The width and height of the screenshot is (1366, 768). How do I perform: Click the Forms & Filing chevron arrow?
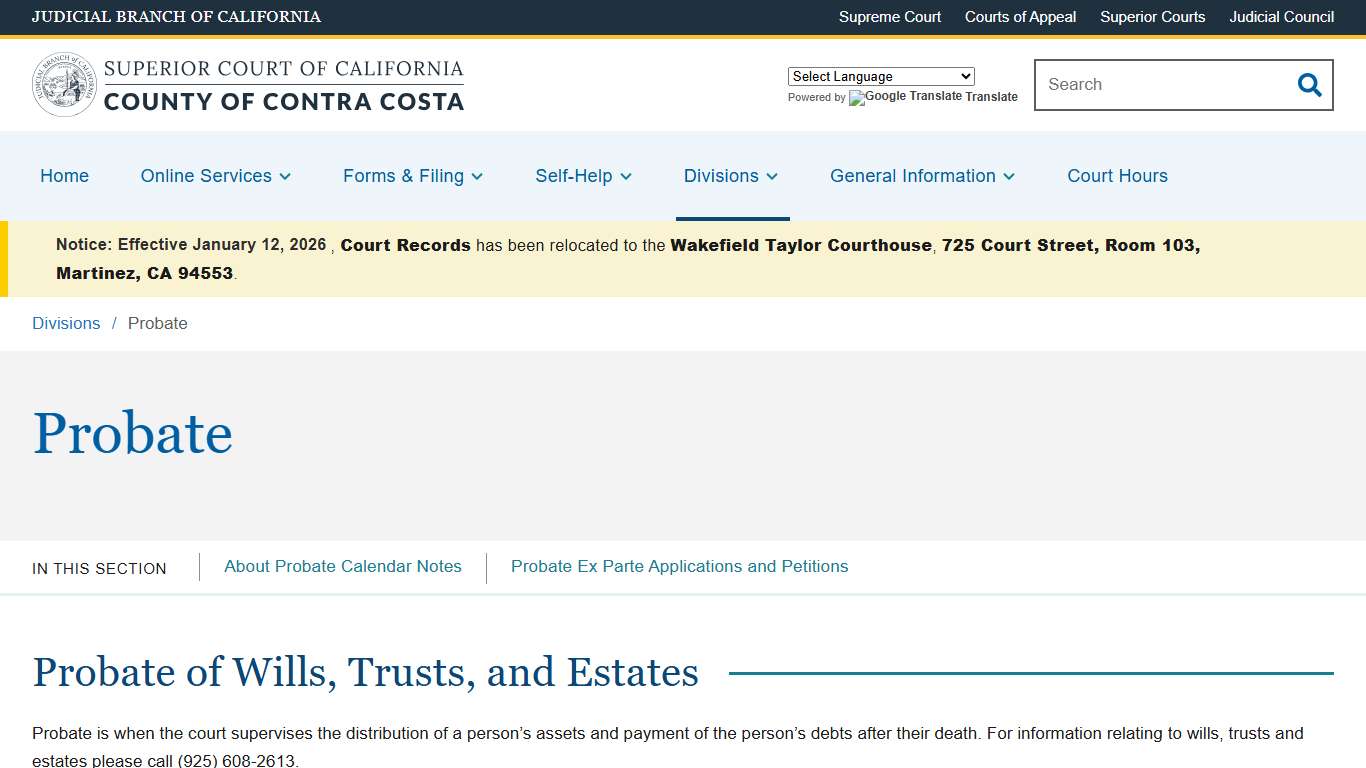coord(477,177)
